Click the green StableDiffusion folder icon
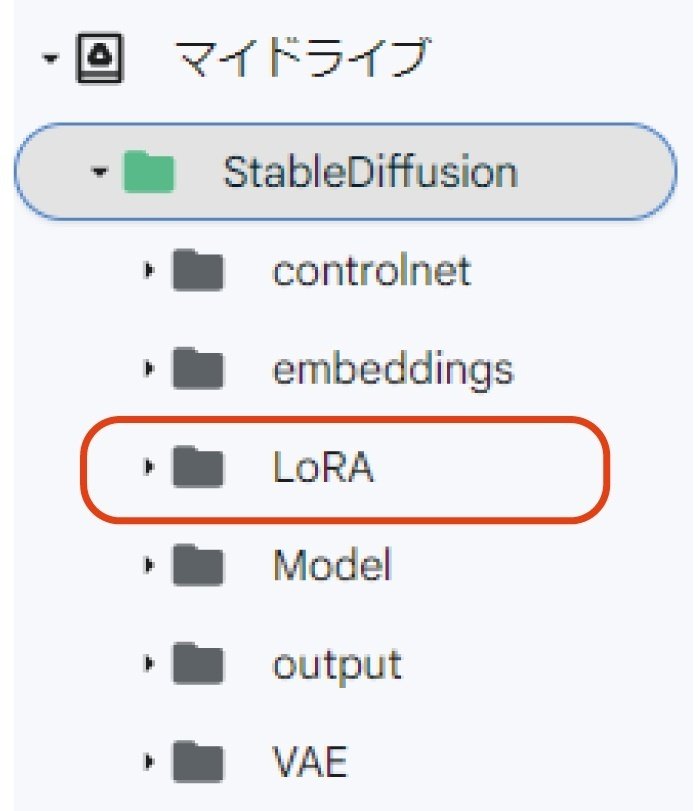698x811 pixels. coord(149,172)
